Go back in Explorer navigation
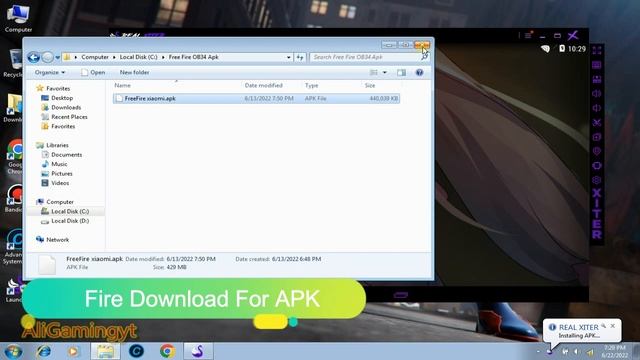This screenshot has height=360, width=640. point(33,57)
